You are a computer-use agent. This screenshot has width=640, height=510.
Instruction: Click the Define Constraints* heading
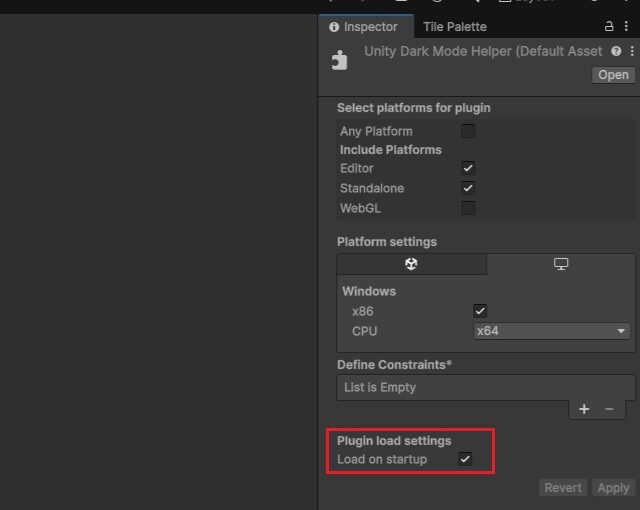[x=394, y=365]
